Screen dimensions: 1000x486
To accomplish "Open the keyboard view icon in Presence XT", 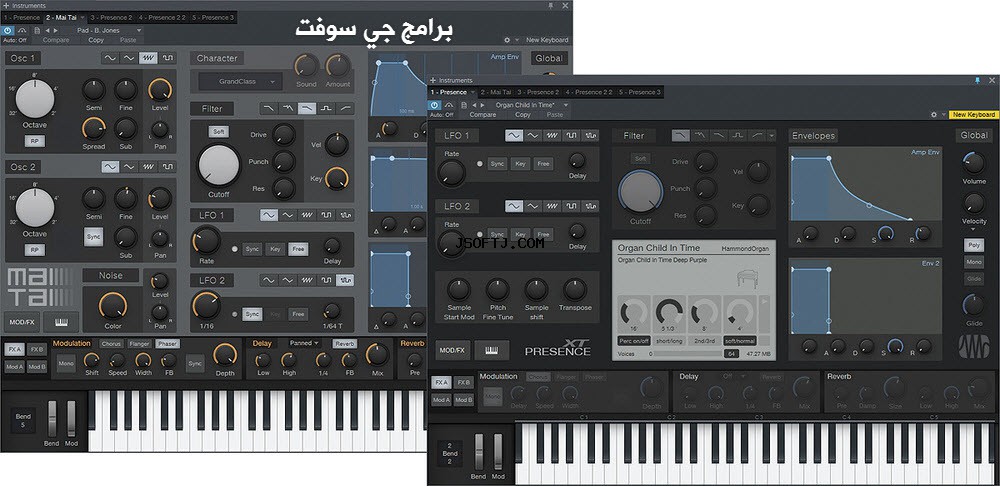I will tap(492, 350).
